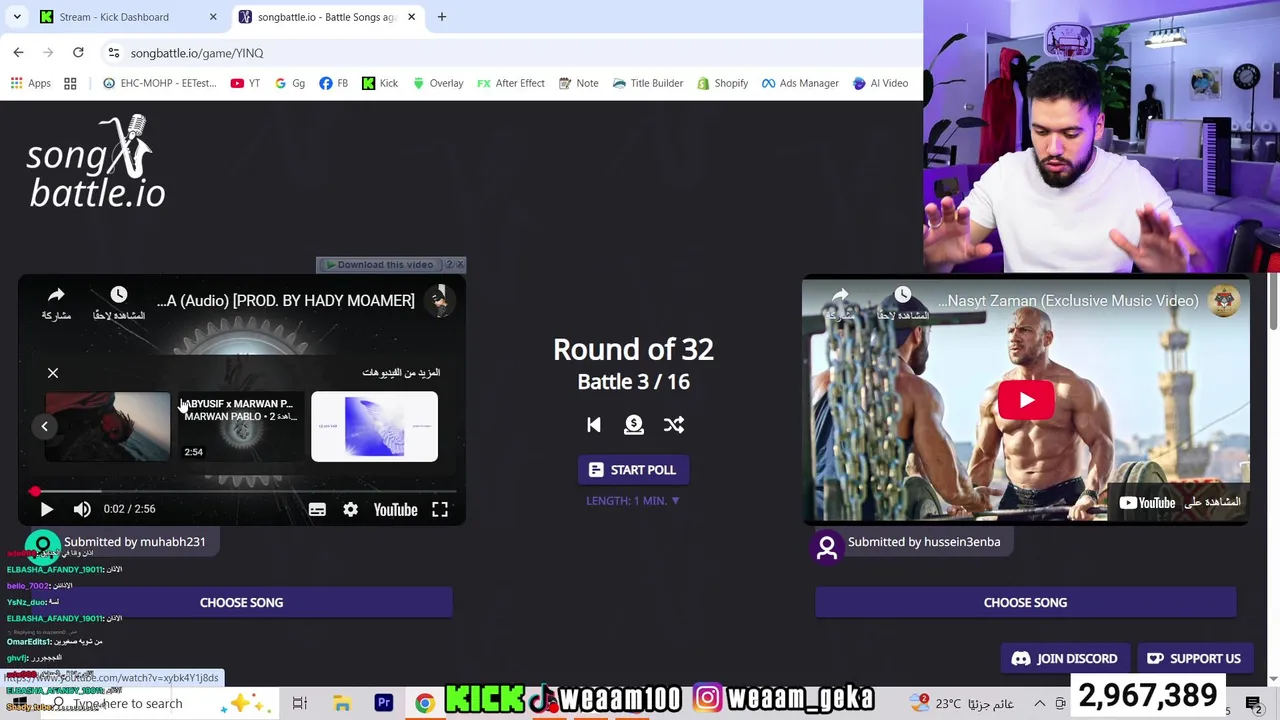The image size is (1280, 720).
Task: Click the tab groups grid icon in bookmarks bar
Action: click(x=70, y=83)
